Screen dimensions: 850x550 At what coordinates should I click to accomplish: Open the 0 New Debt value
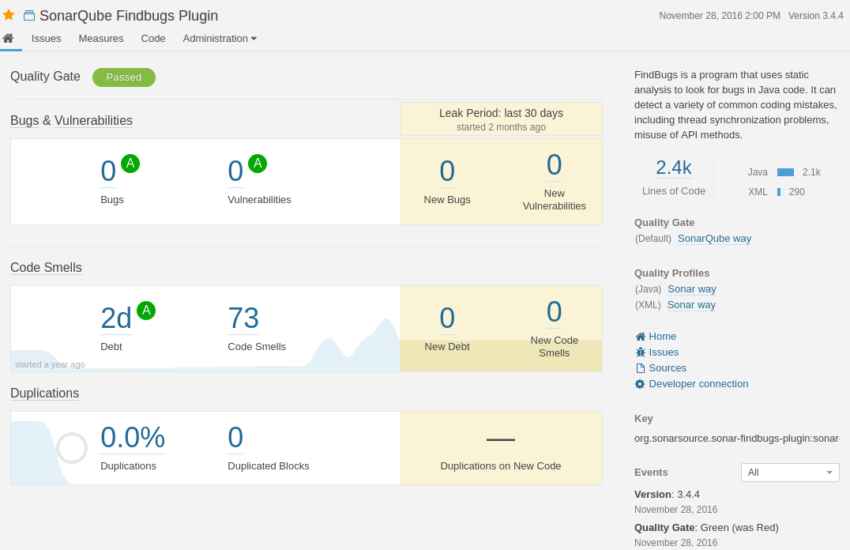[447, 318]
